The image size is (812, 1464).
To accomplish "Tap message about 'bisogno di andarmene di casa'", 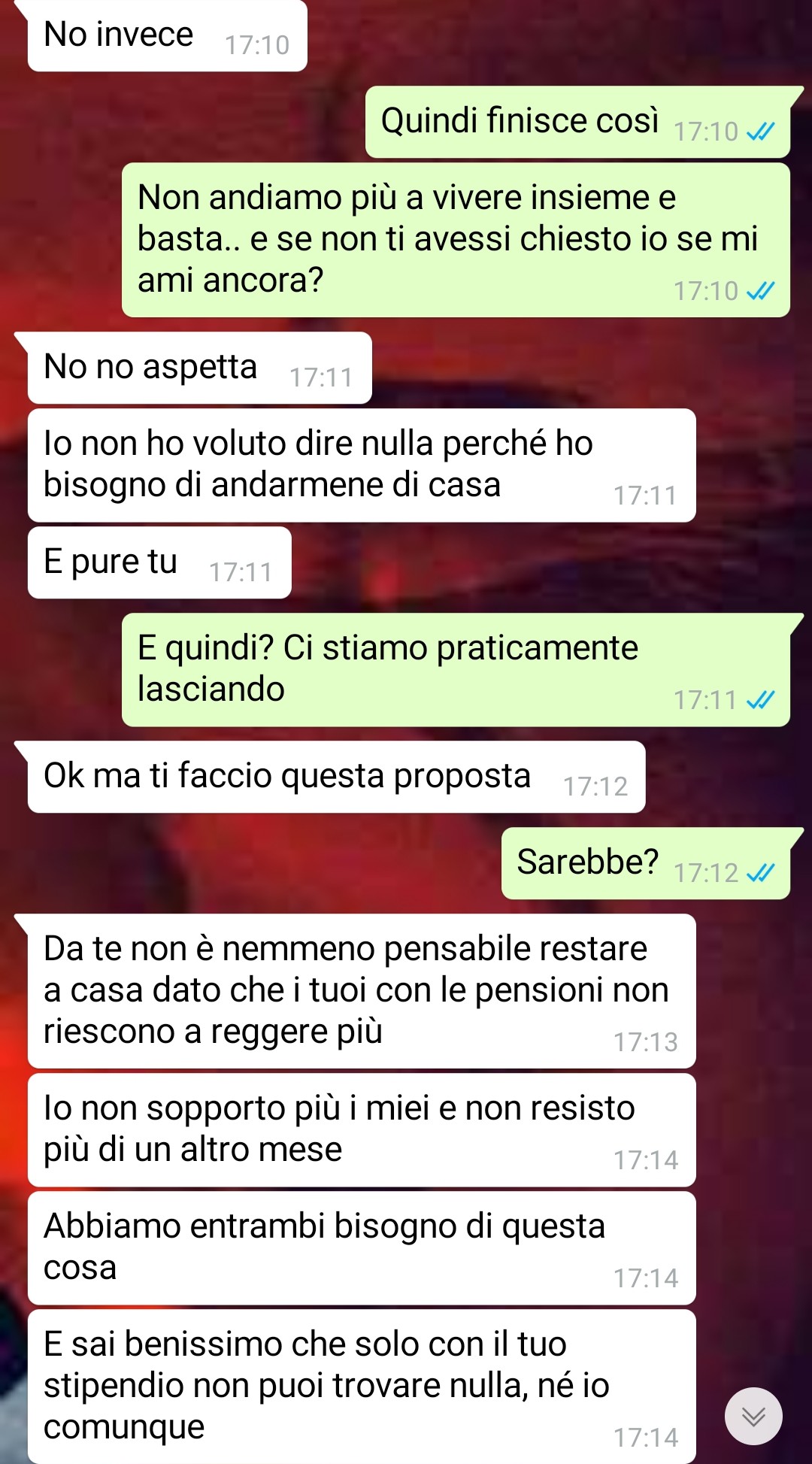I will [362, 465].
